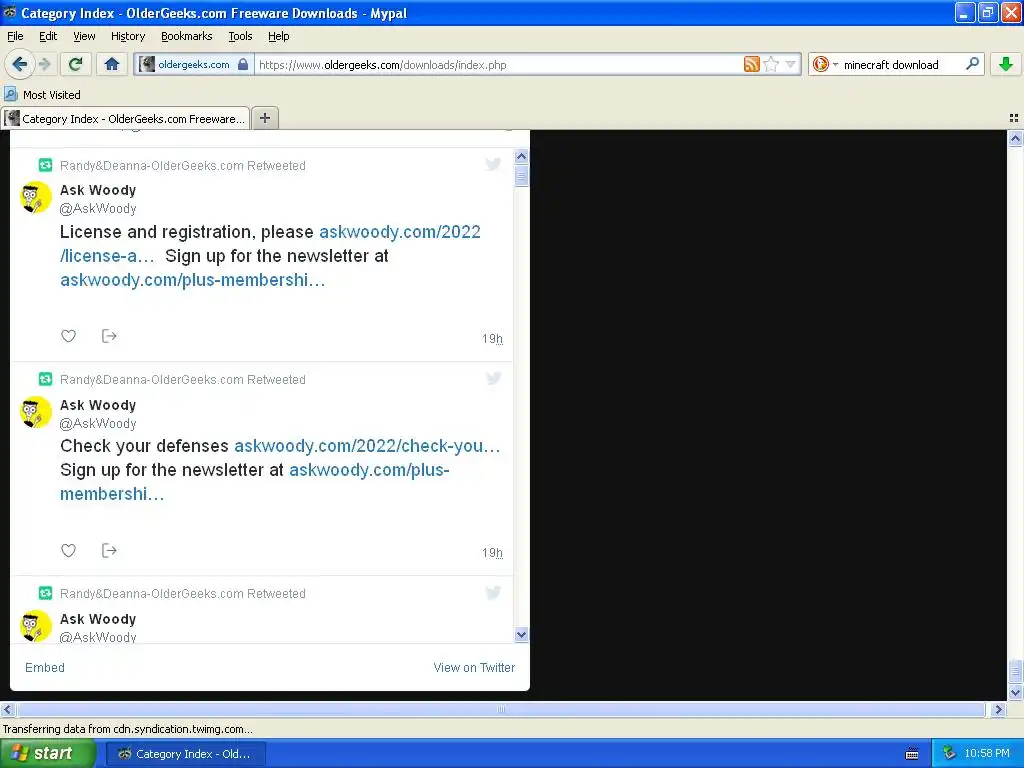Click the horizontal scrollbar thumb
The image size is (1024, 768).
pyautogui.click(x=500, y=709)
